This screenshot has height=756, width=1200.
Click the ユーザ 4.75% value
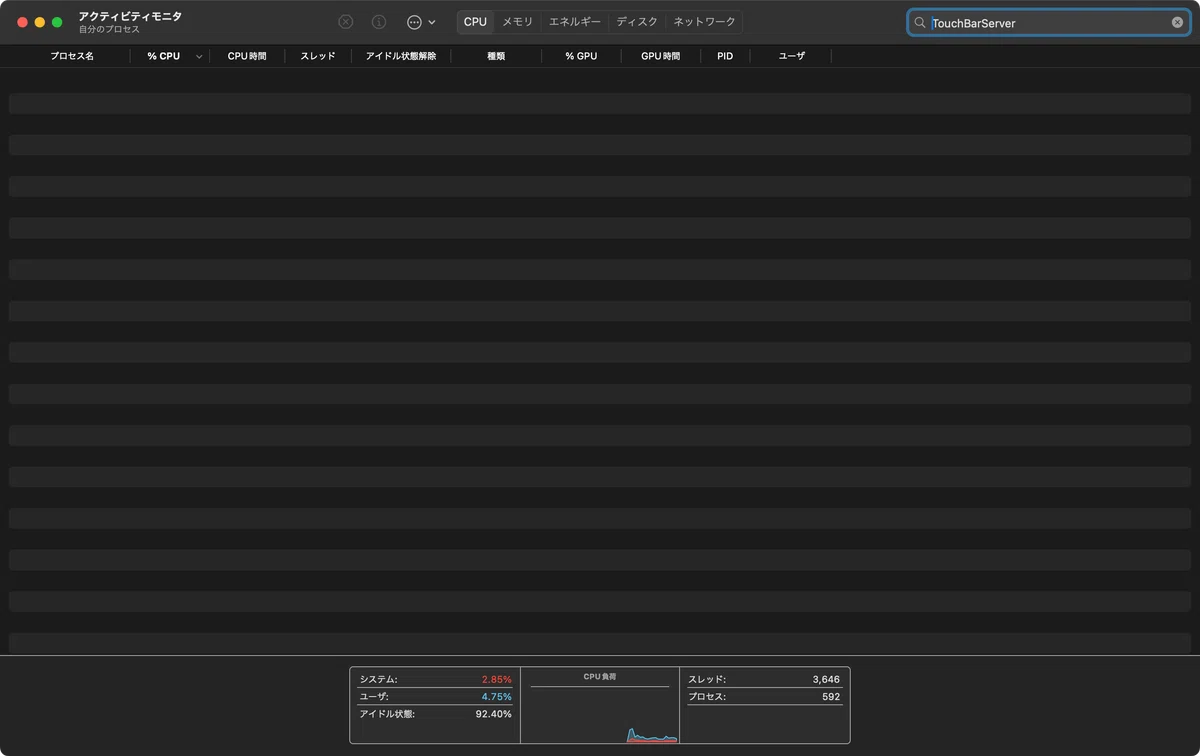[x=496, y=697]
